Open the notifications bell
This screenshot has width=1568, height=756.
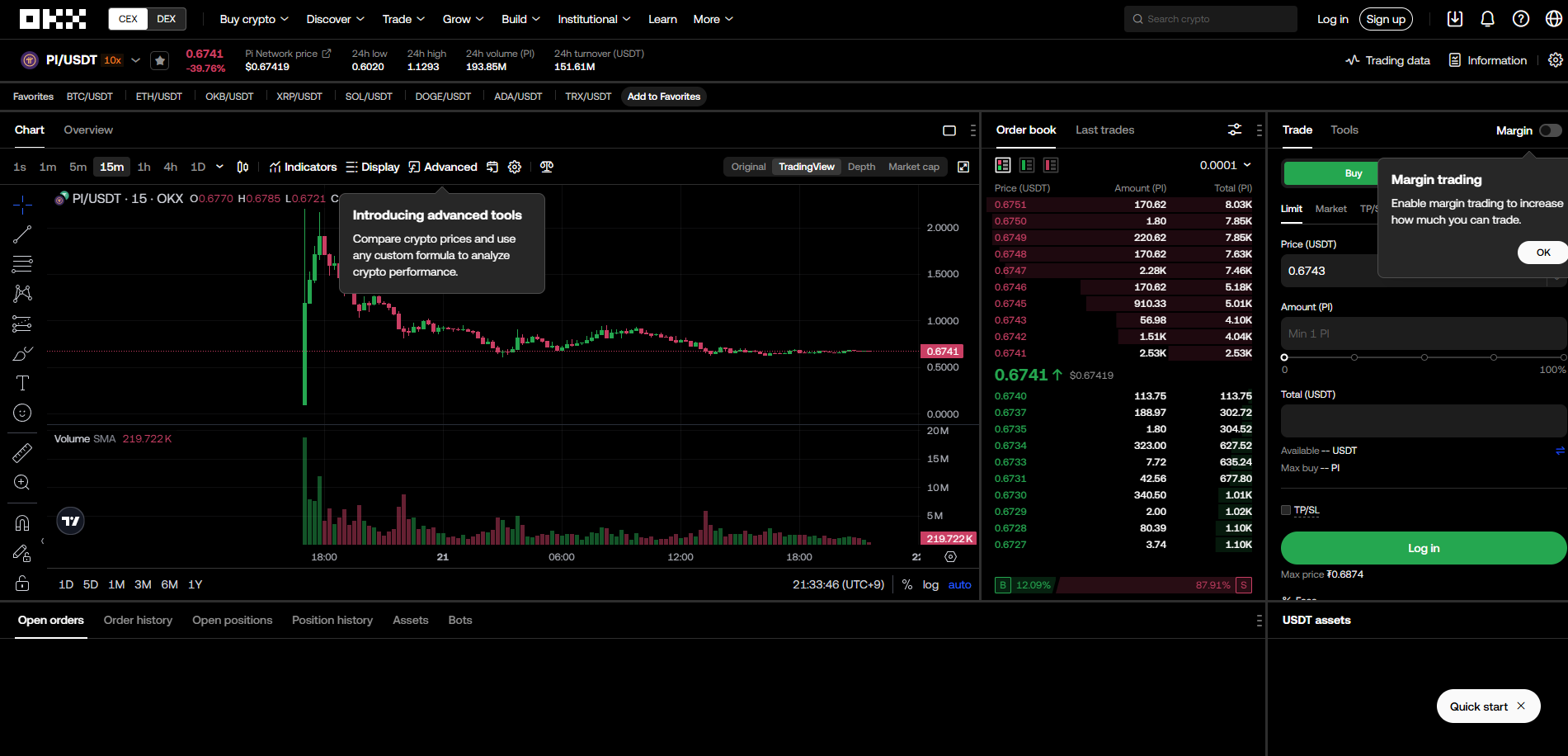pyautogui.click(x=1488, y=19)
